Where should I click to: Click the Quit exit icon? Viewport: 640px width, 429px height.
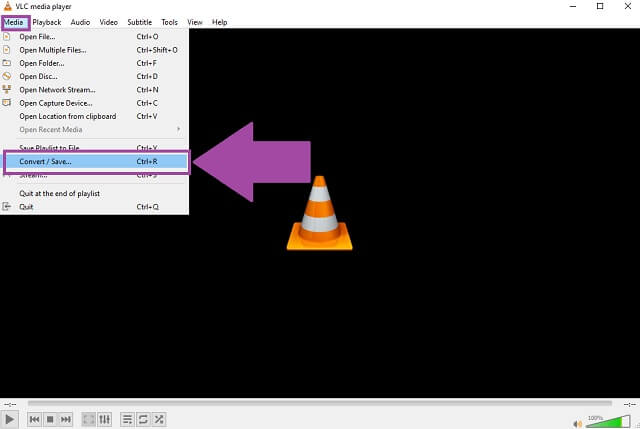point(7,207)
